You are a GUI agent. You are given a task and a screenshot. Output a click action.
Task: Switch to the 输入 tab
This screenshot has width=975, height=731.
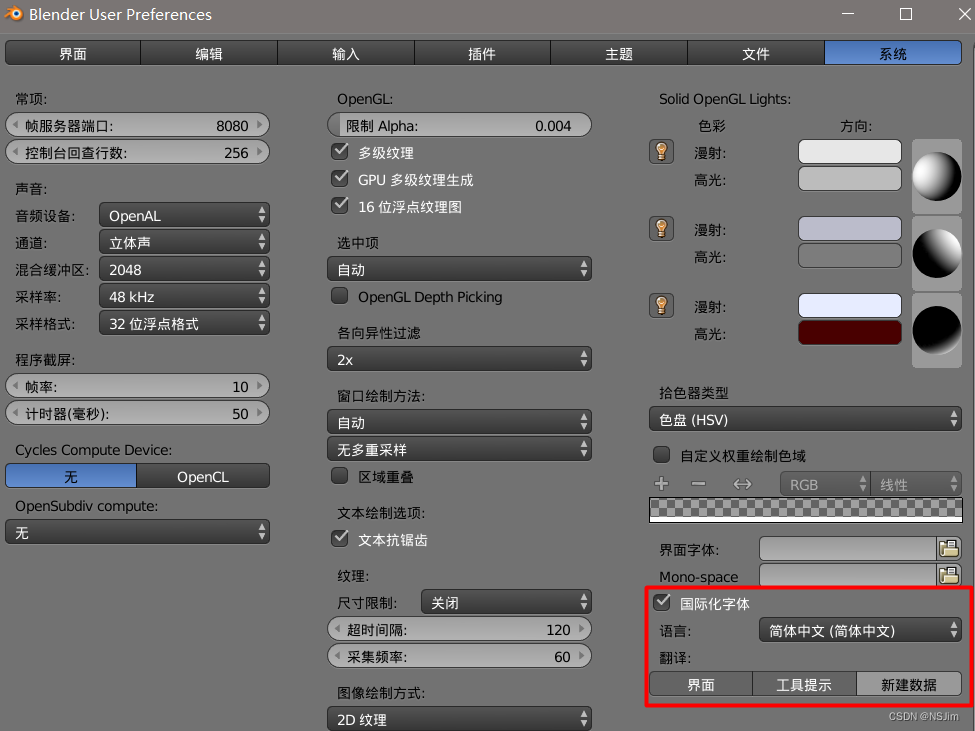(346, 53)
